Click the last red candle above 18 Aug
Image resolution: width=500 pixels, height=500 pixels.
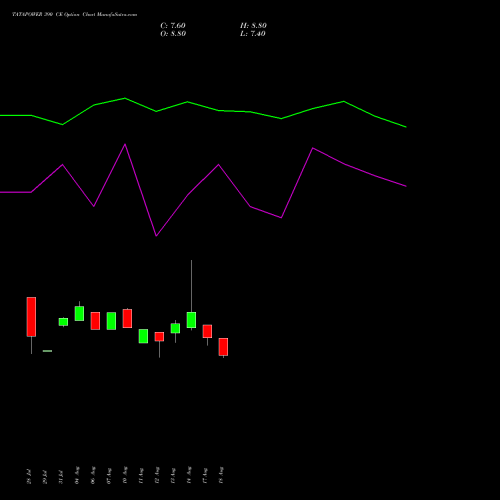click(223, 347)
